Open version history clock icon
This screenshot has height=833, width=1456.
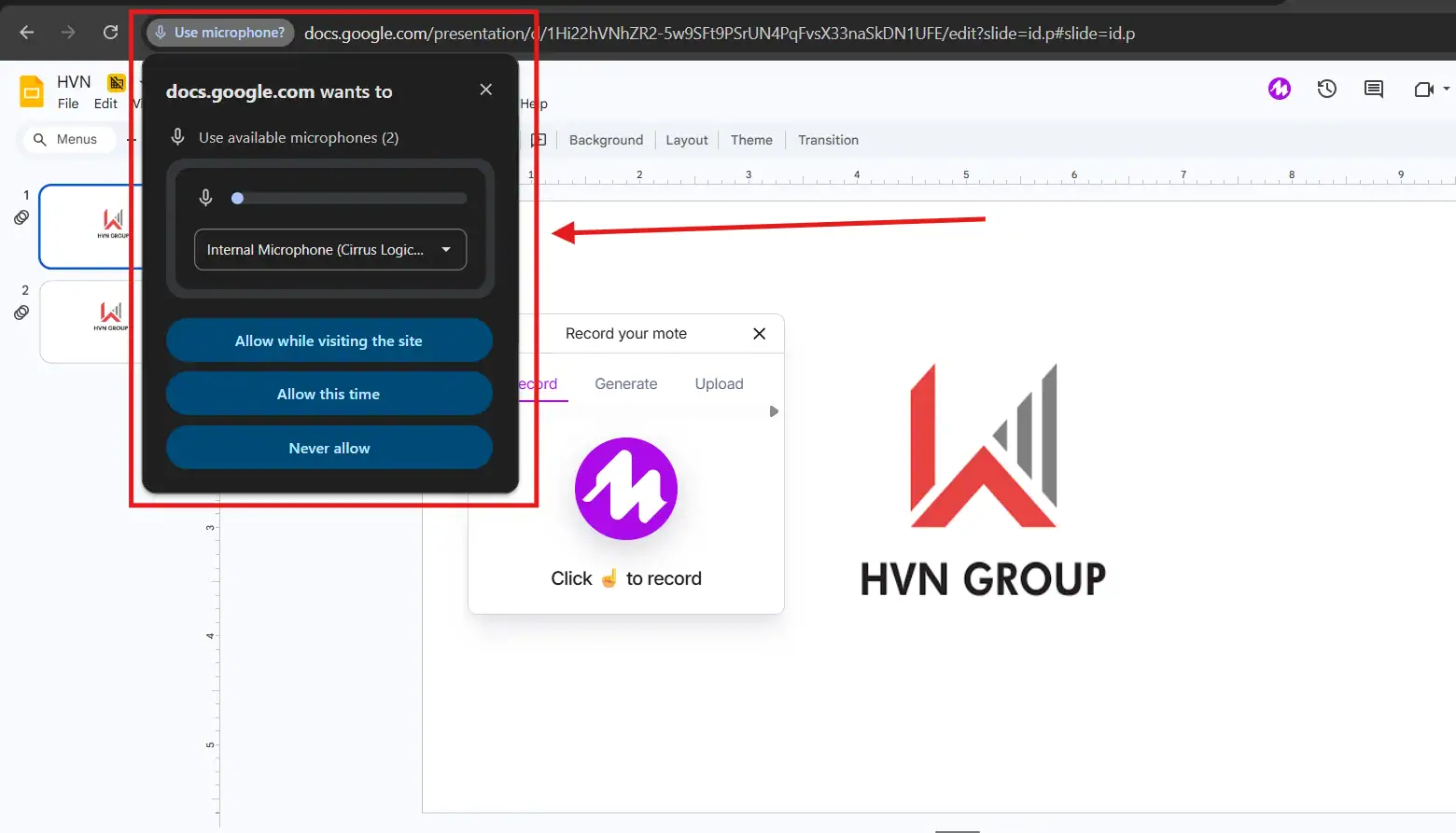1327,89
